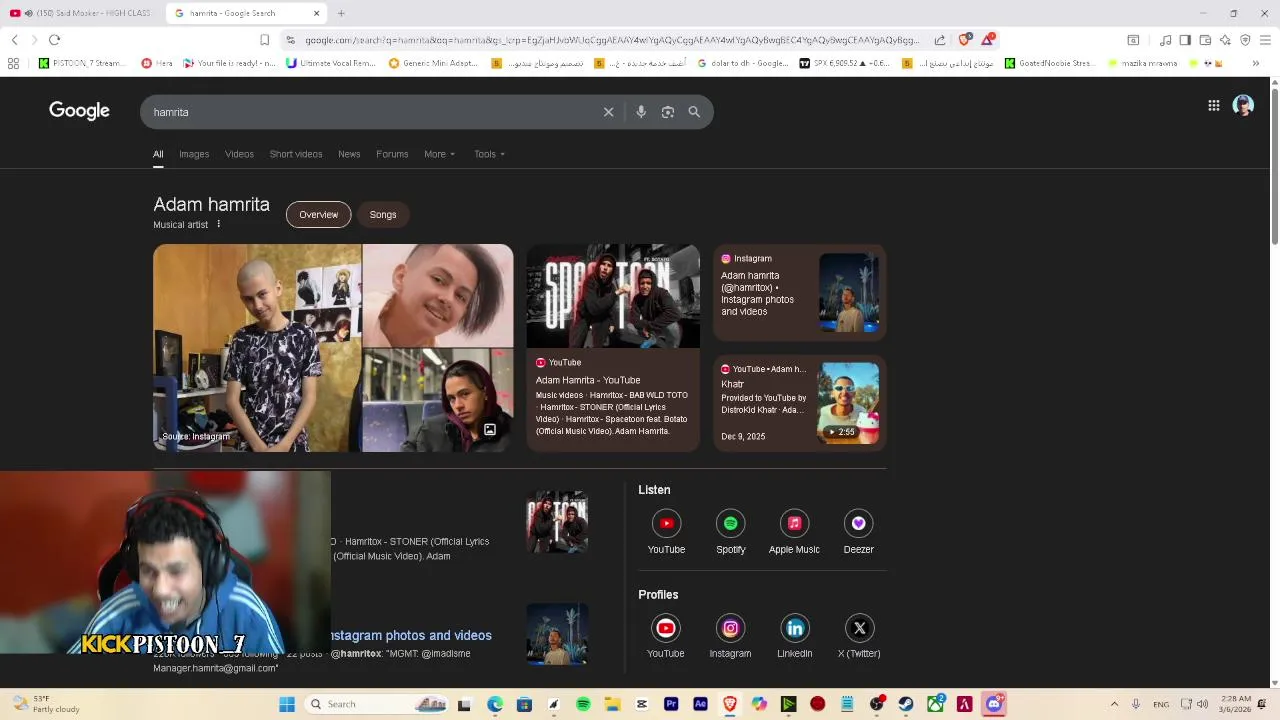Open the image gallery icon on photo collage
The image size is (1280, 720).
(x=490, y=430)
